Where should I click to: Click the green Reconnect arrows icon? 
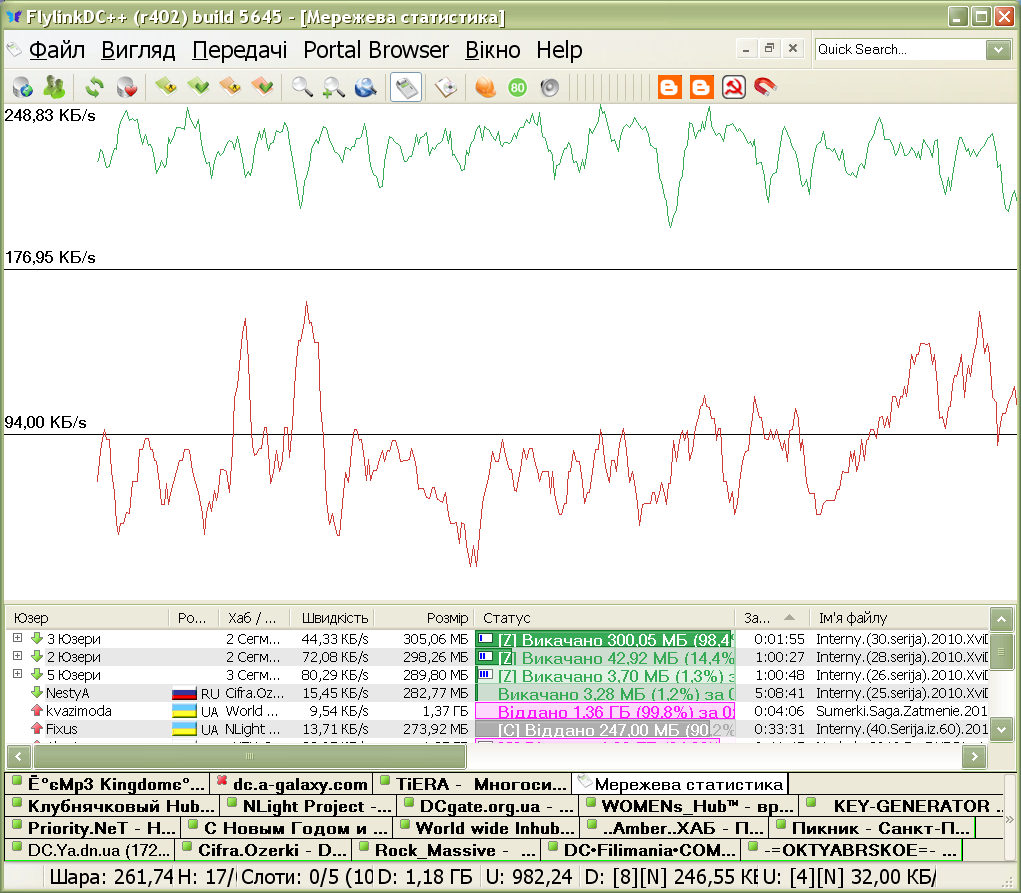(95, 88)
